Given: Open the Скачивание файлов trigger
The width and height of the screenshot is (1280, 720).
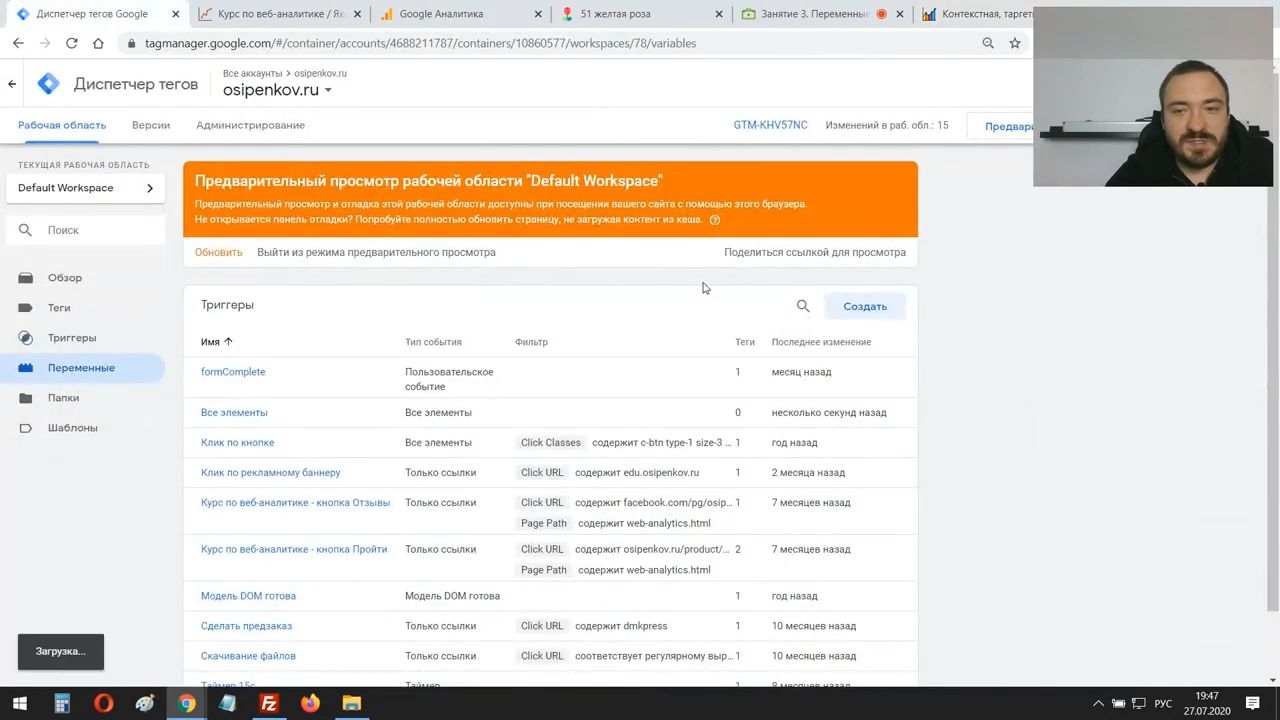Looking at the screenshot, I should click(248, 656).
